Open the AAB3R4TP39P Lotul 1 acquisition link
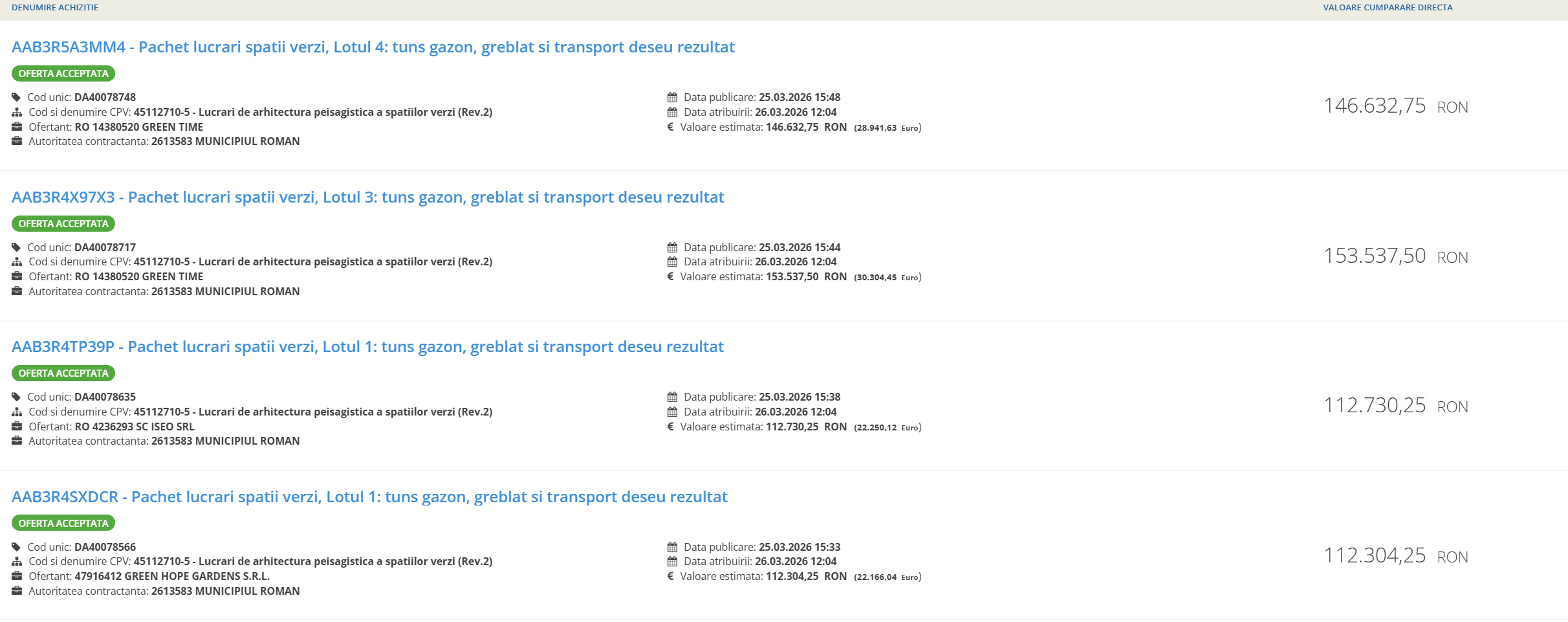The width and height of the screenshot is (1568, 622). 367,347
